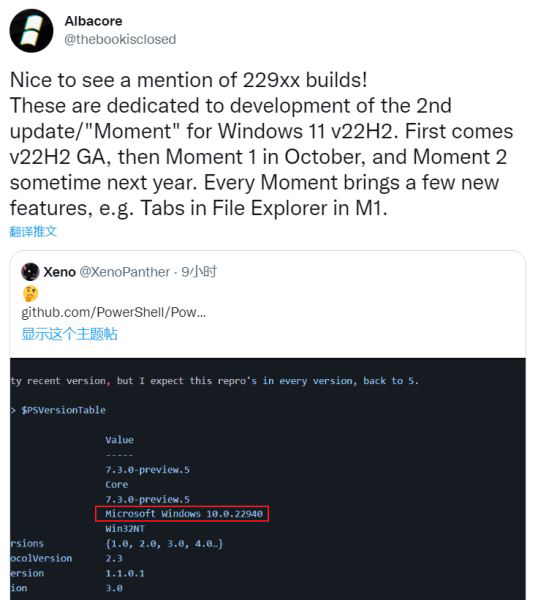Click the 翻译推文 translate link
Viewport: 538px width, 600px height.
pyautogui.click(x=33, y=232)
